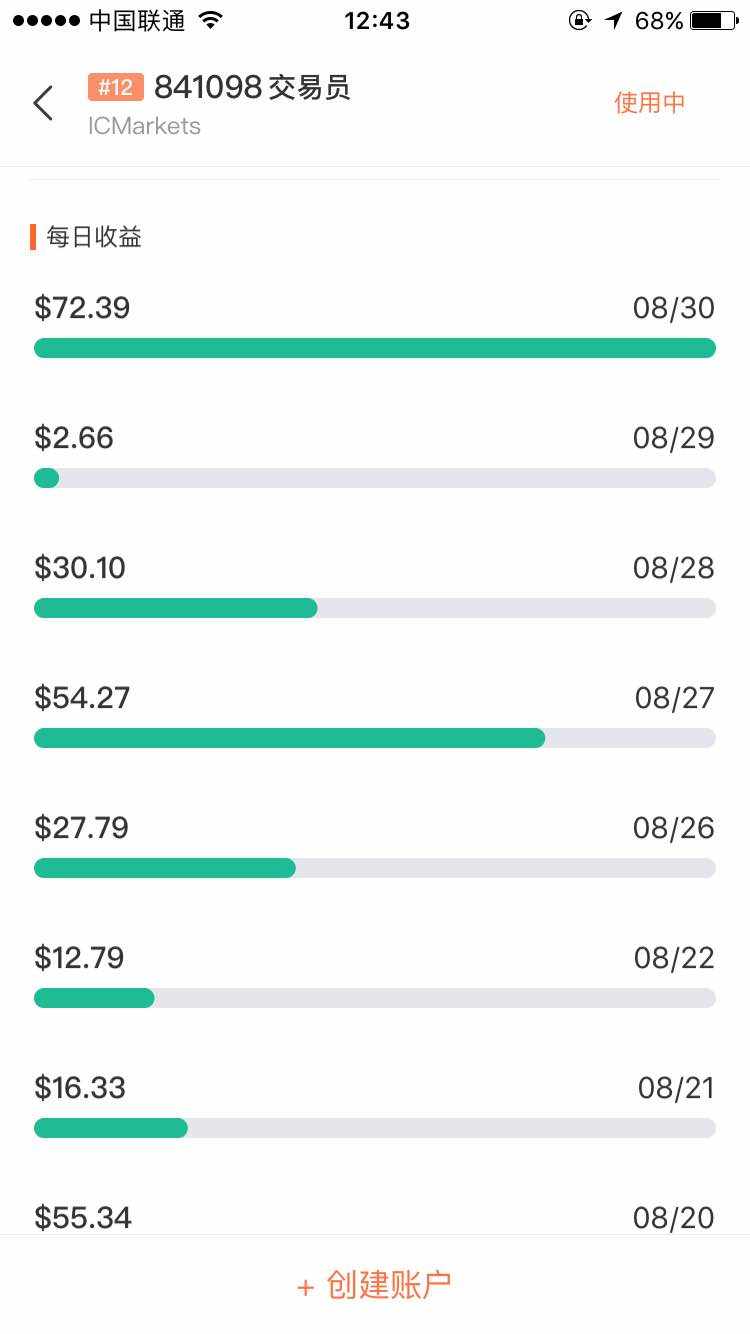Viewport: 750px width, 1334px height.
Task: Tap the #12 rank badge
Action: 116,88
